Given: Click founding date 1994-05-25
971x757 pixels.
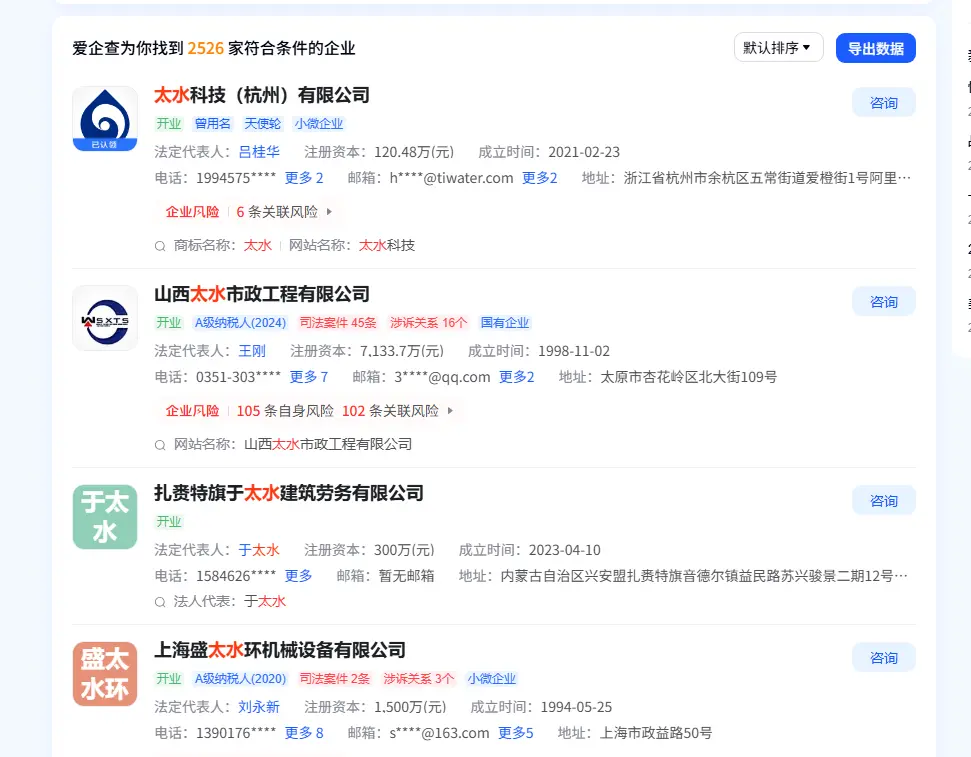Looking at the screenshot, I should pos(576,707).
